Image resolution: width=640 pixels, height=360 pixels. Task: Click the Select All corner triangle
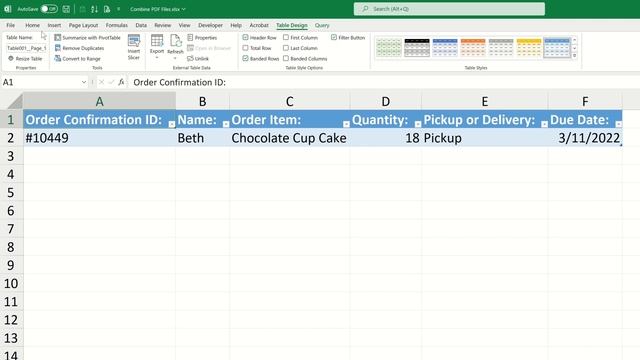pyautogui.click(x=15, y=101)
